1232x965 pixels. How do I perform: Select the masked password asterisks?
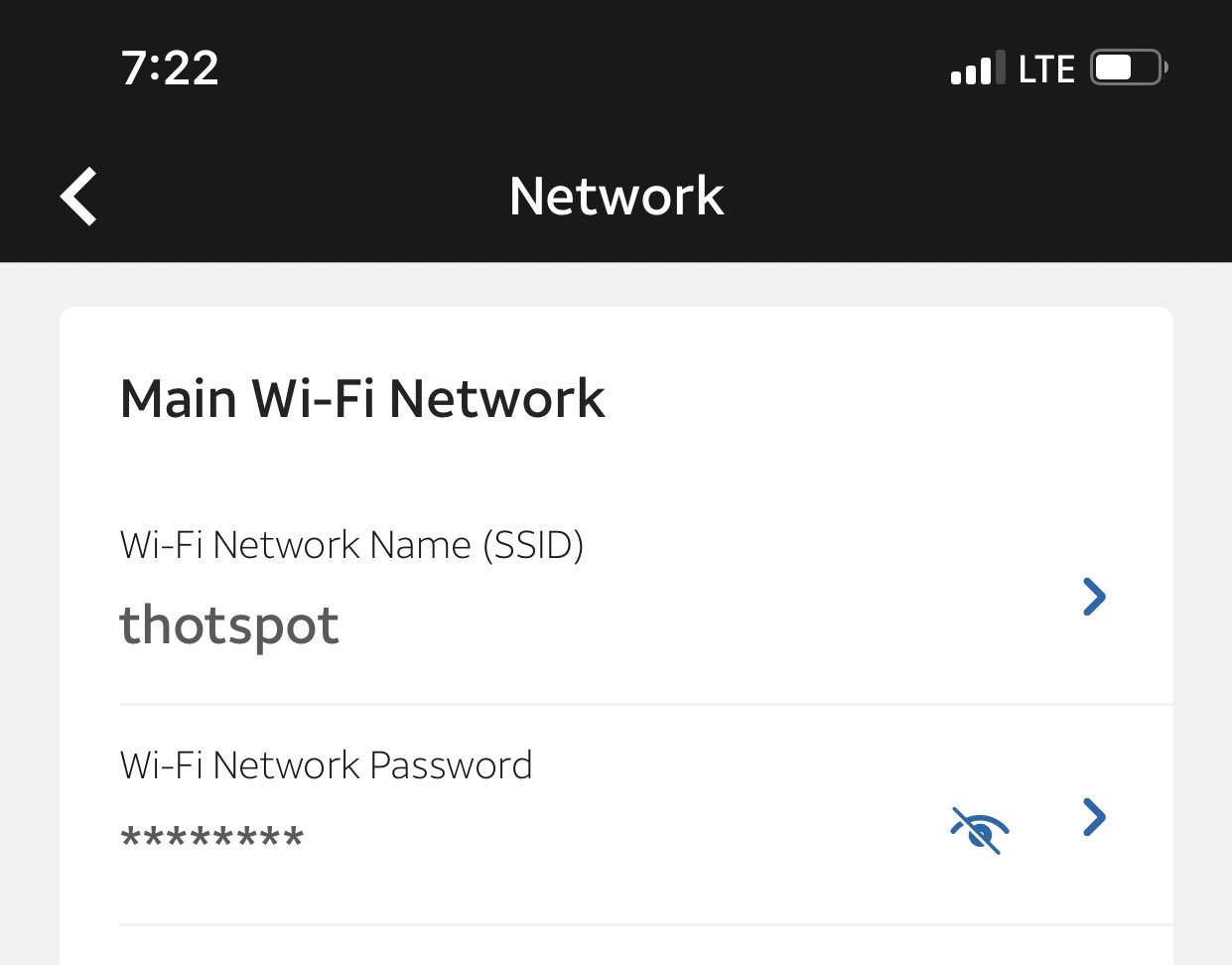pos(211,837)
